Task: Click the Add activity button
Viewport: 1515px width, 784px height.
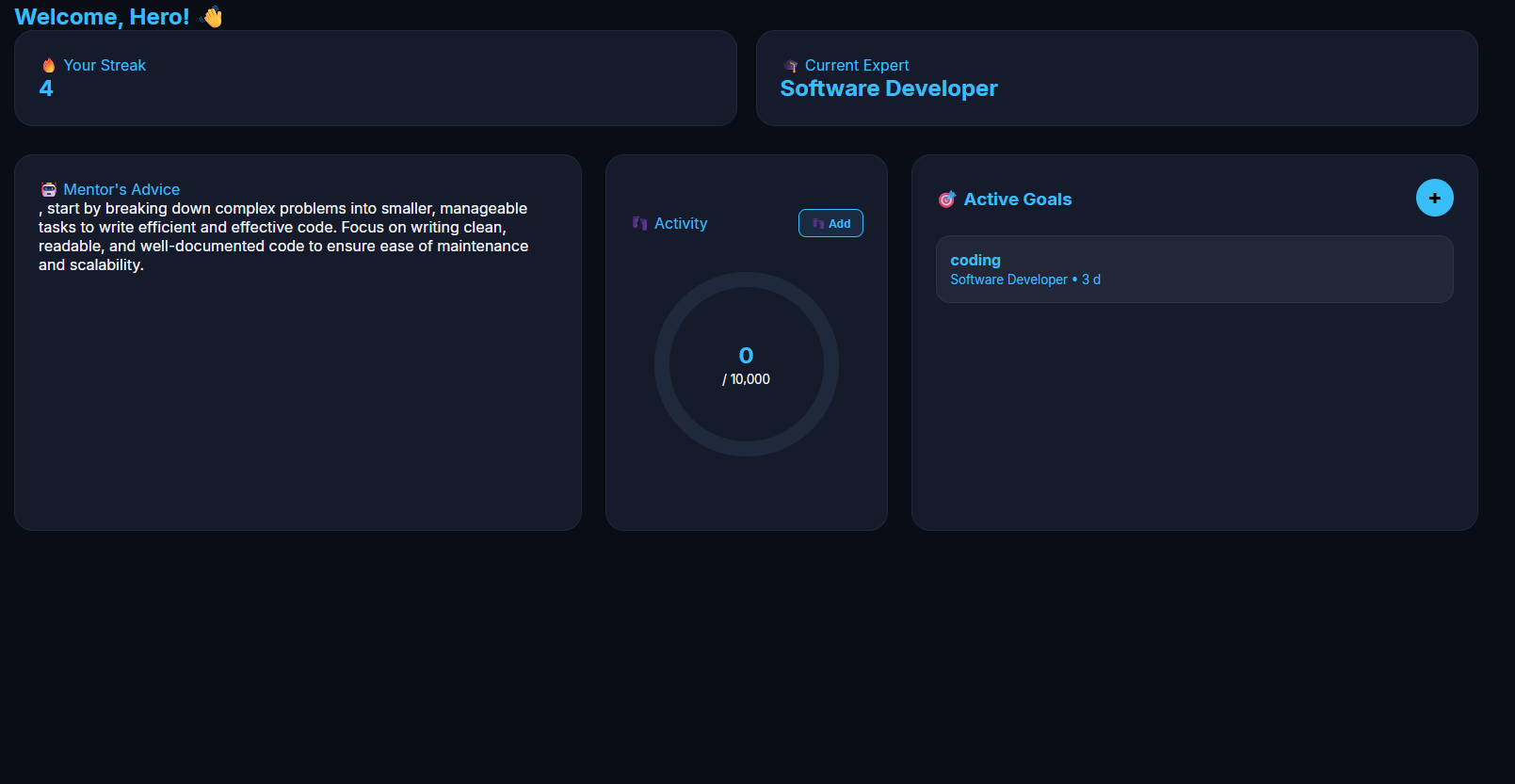Action: (x=830, y=223)
